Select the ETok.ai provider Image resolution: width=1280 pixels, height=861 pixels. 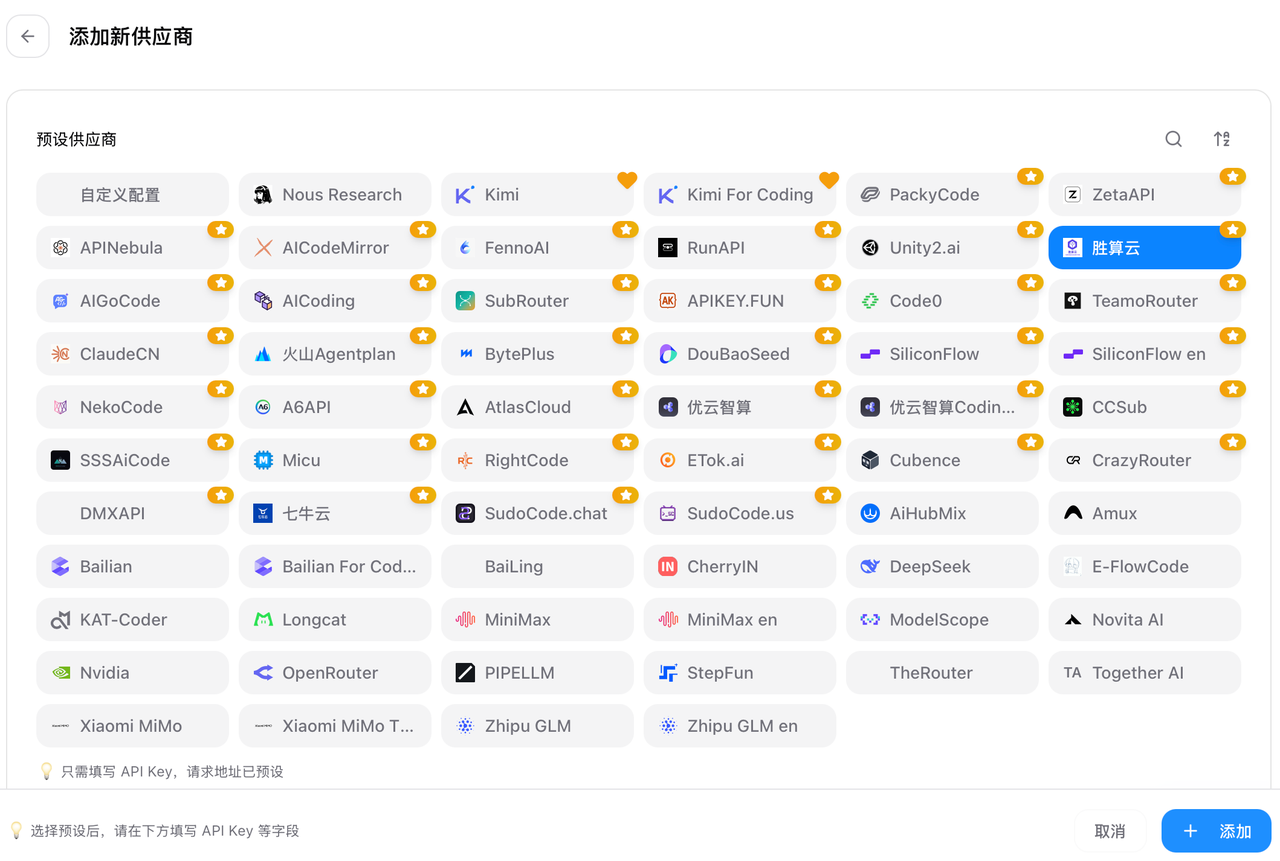click(x=740, y=460)
